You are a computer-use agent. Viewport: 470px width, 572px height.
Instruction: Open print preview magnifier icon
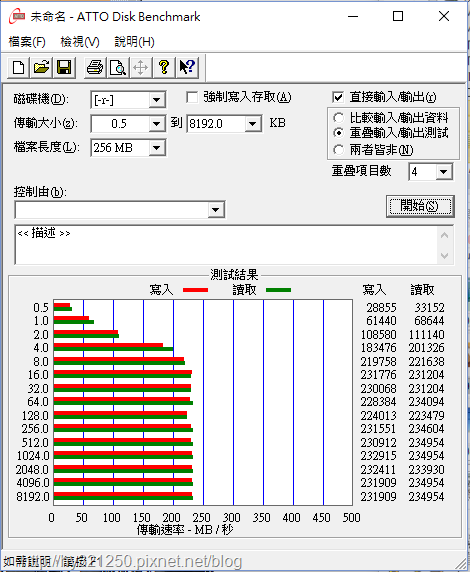(x=118, y=67)
